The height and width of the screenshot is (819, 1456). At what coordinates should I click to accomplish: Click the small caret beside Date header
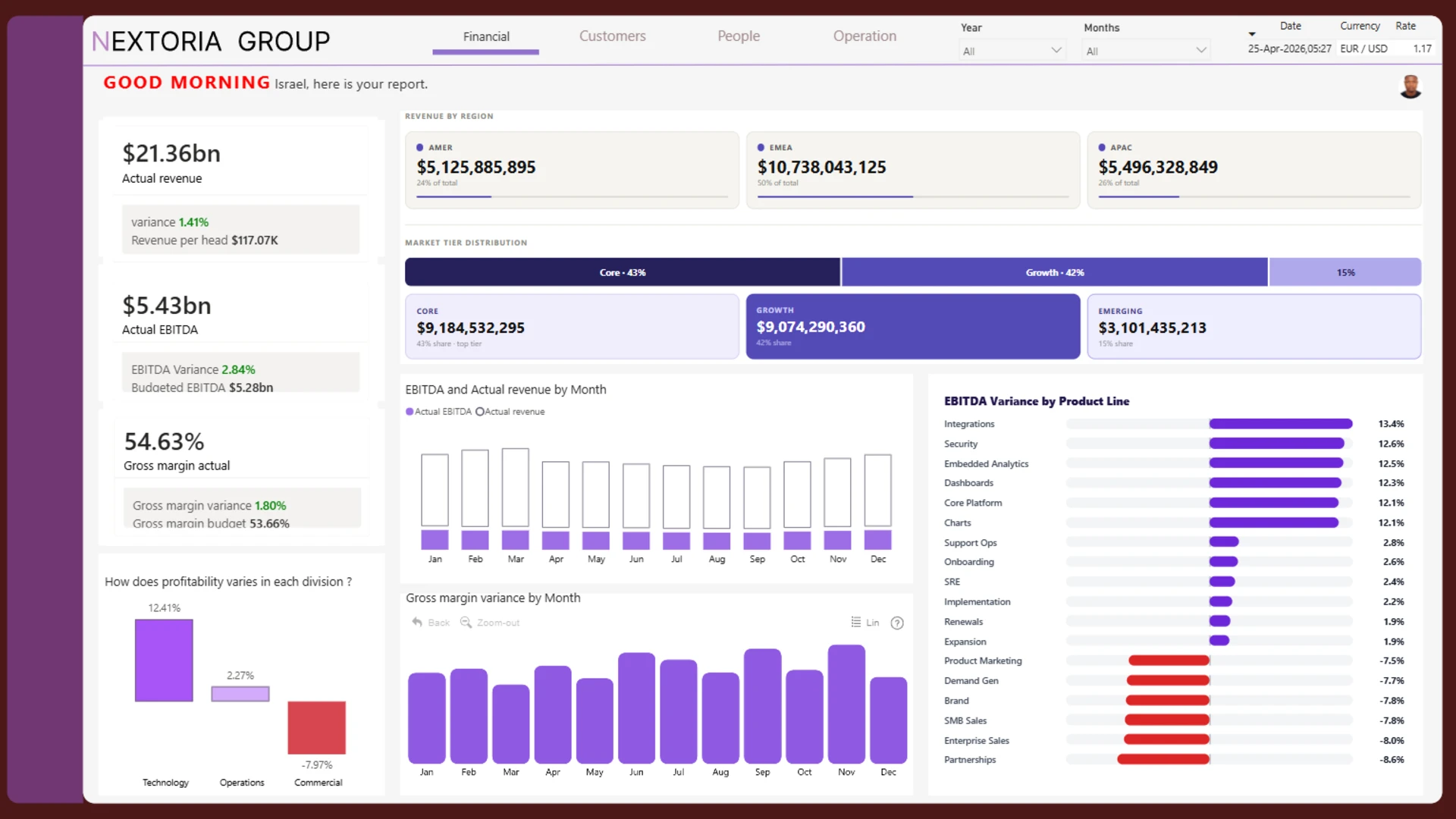1252,34
